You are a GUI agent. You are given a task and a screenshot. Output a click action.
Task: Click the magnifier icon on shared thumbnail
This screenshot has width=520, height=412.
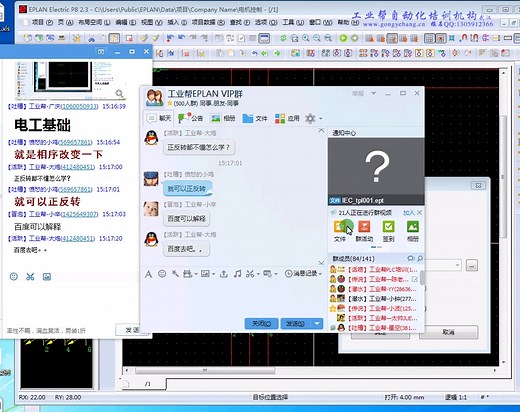pos(119,93)
